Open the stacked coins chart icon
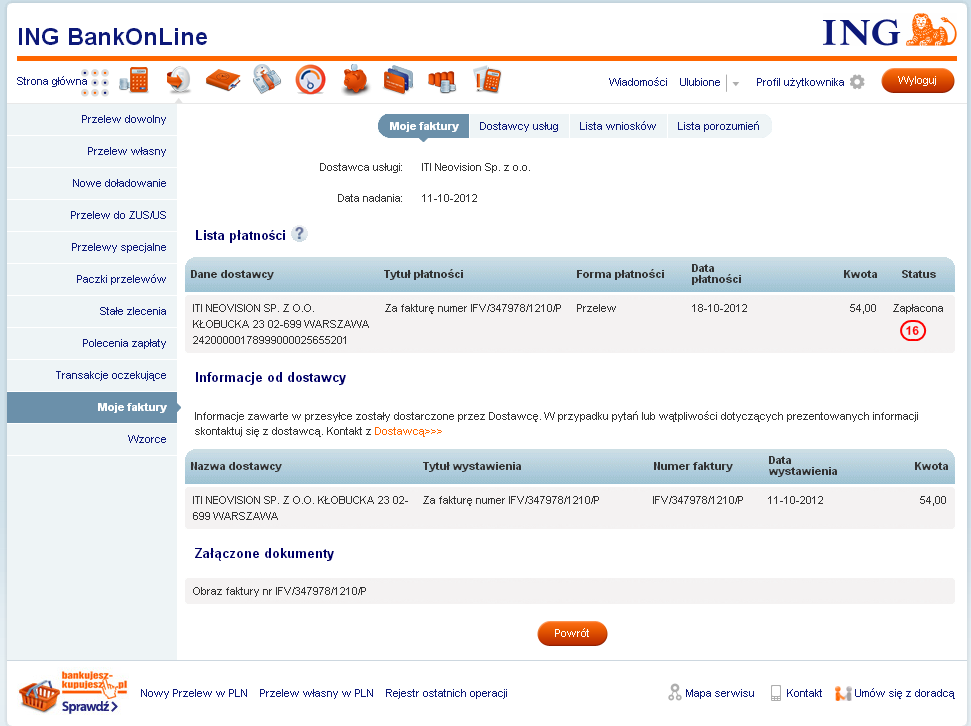 [442, 81]
